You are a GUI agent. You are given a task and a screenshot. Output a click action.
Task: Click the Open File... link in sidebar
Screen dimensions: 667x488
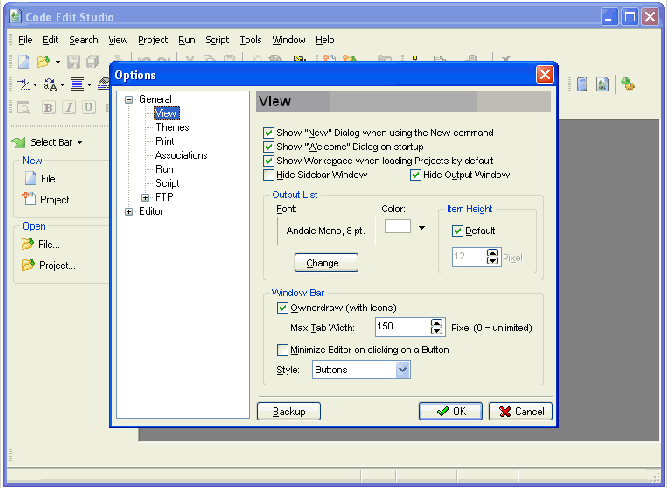pos(49,245)
